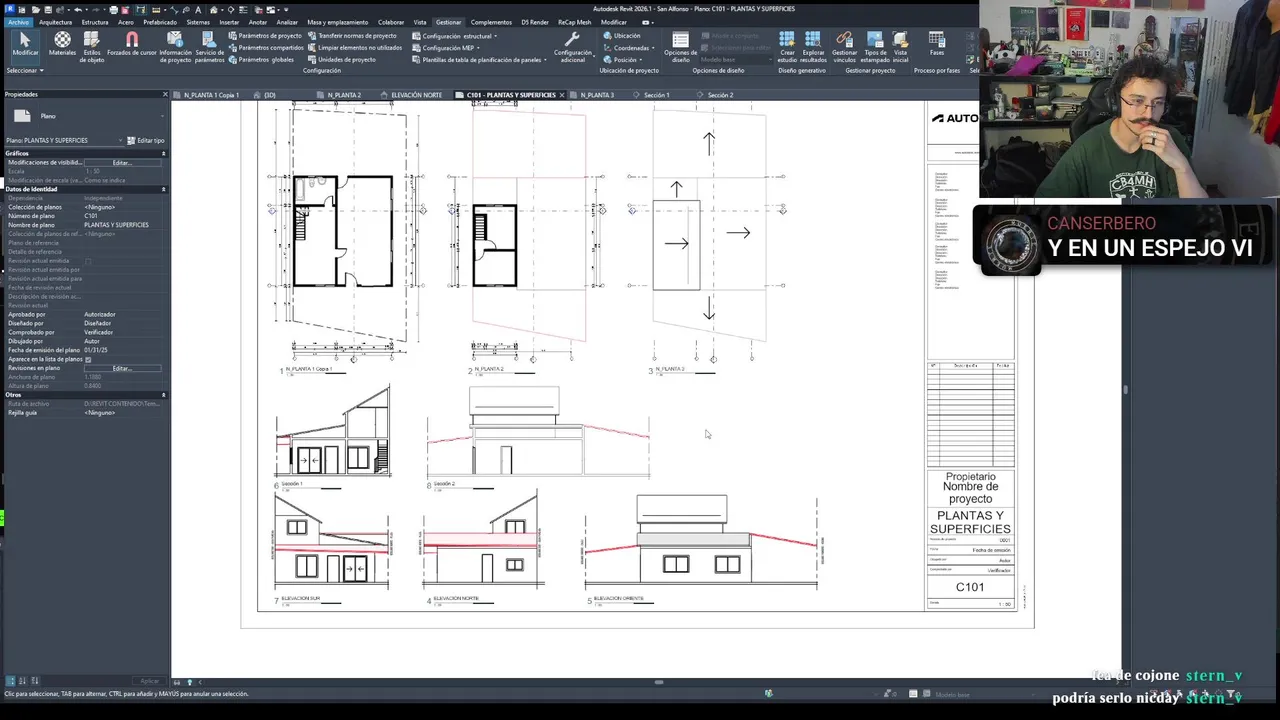Open the Materiales tool
Image resolution: width=1280 pixels, height=720 pixels.
62,44
